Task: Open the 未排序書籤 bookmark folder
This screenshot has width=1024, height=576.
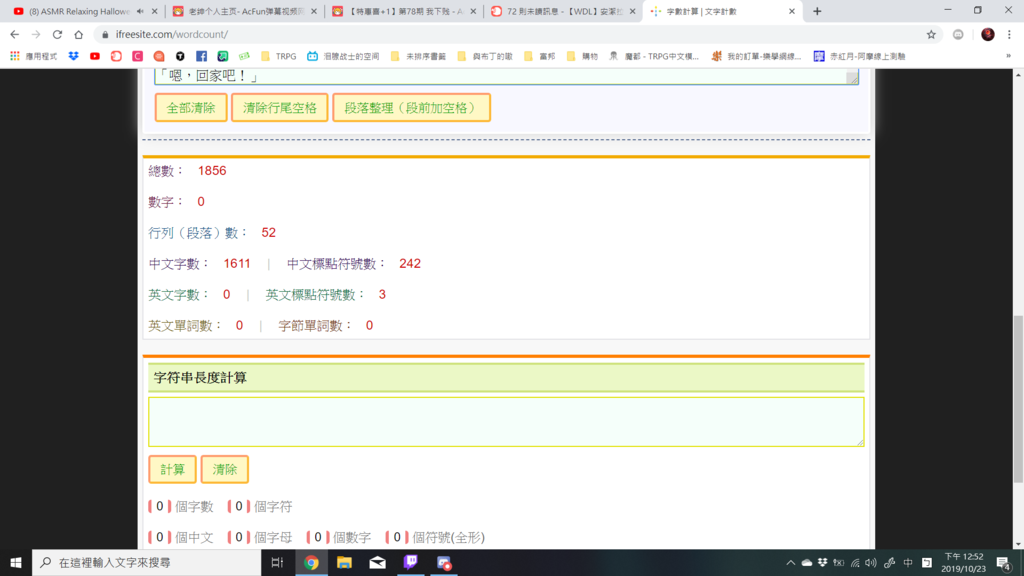Action: pyautogui.click(x=418, y=56)
